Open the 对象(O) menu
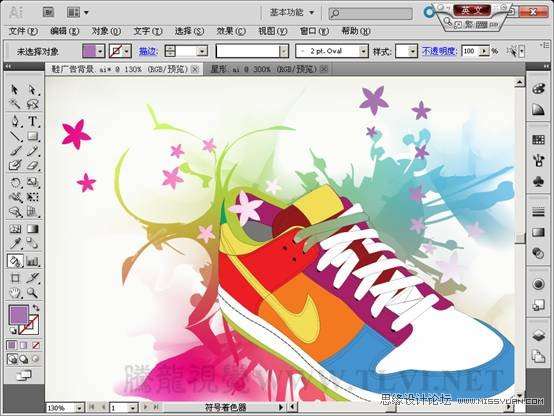554x416 pixels. pyautogui.click(x=106, y=31)
